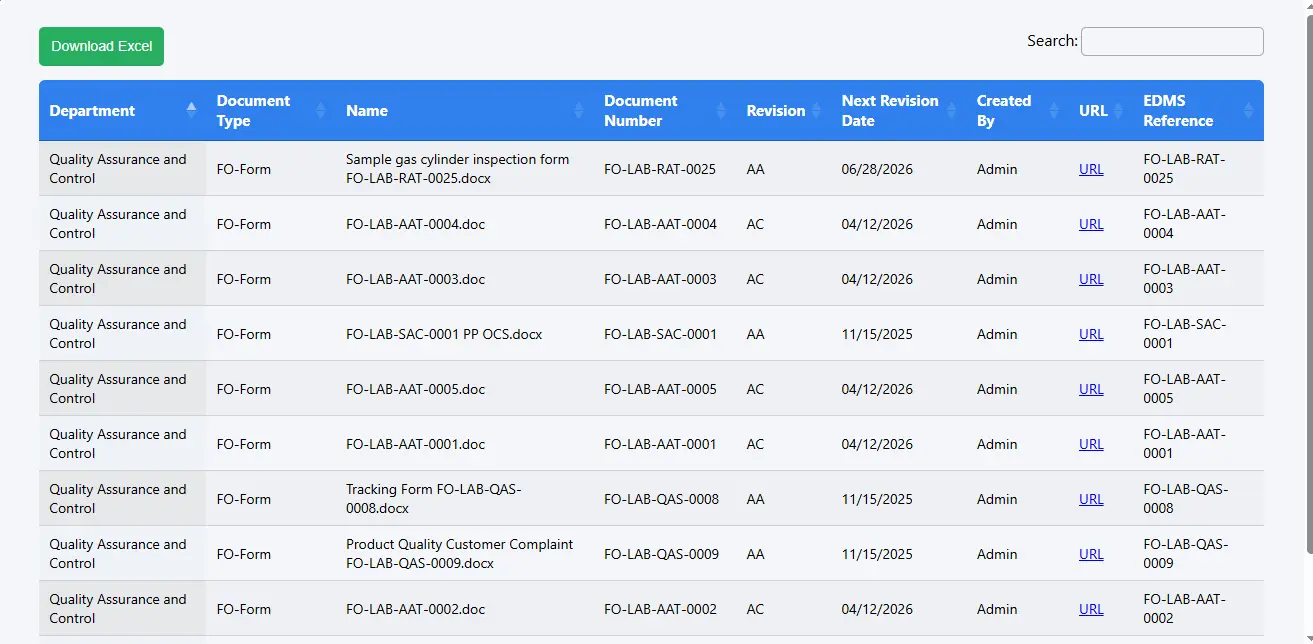This screenshot has width=1313, height=644.
Task: Click Quality Assurance and Control in FO-LAB-AAT-0005 row
Action: pos(118,389)
